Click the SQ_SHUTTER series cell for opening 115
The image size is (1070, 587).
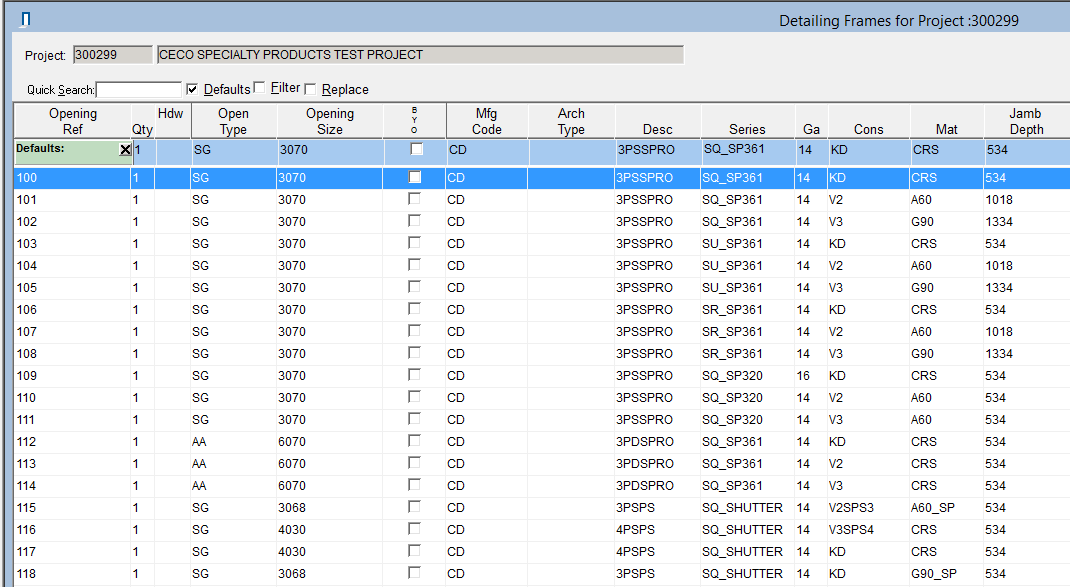coord(742,507)
